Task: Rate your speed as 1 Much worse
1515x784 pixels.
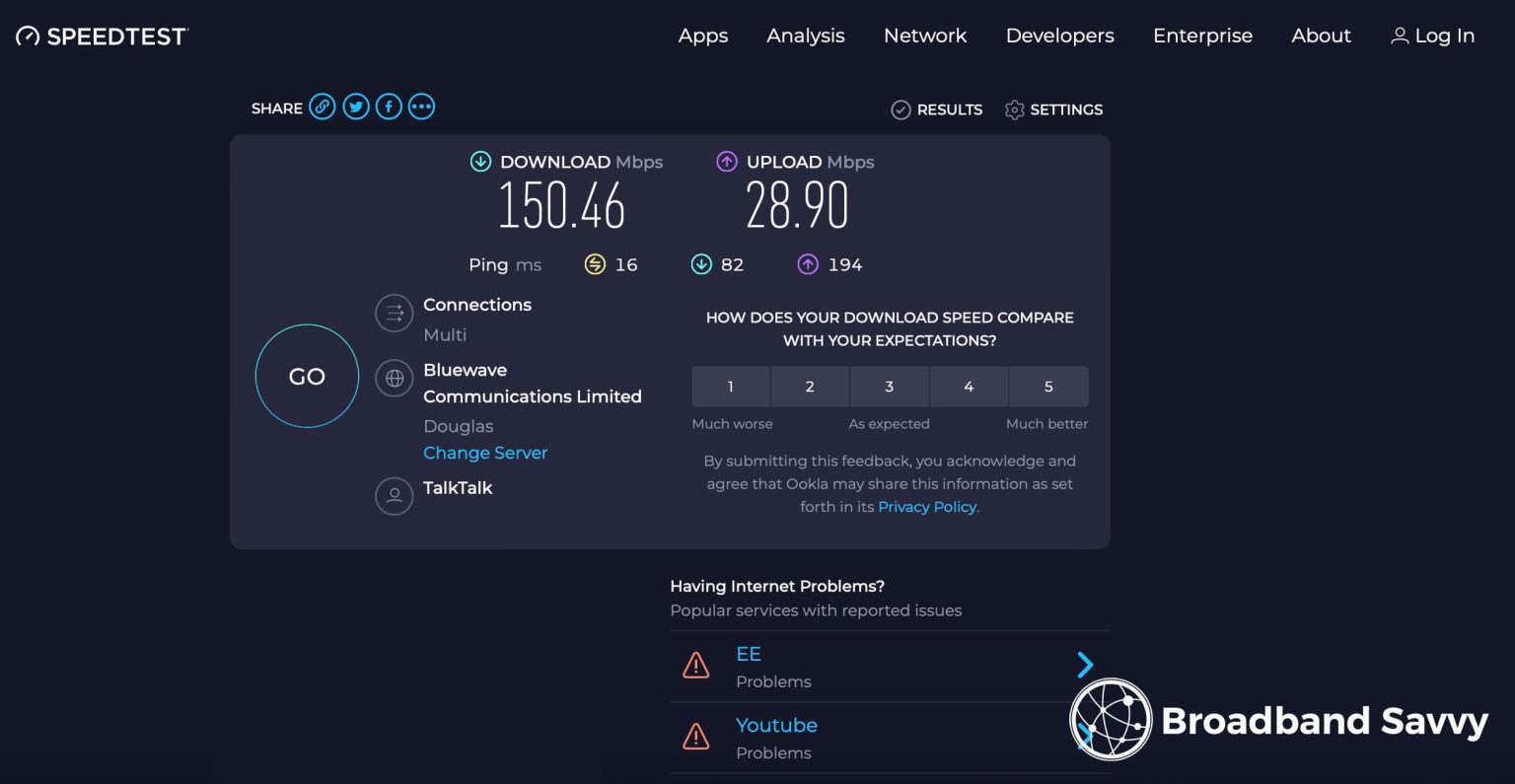Action: click(x=730, y=387)
